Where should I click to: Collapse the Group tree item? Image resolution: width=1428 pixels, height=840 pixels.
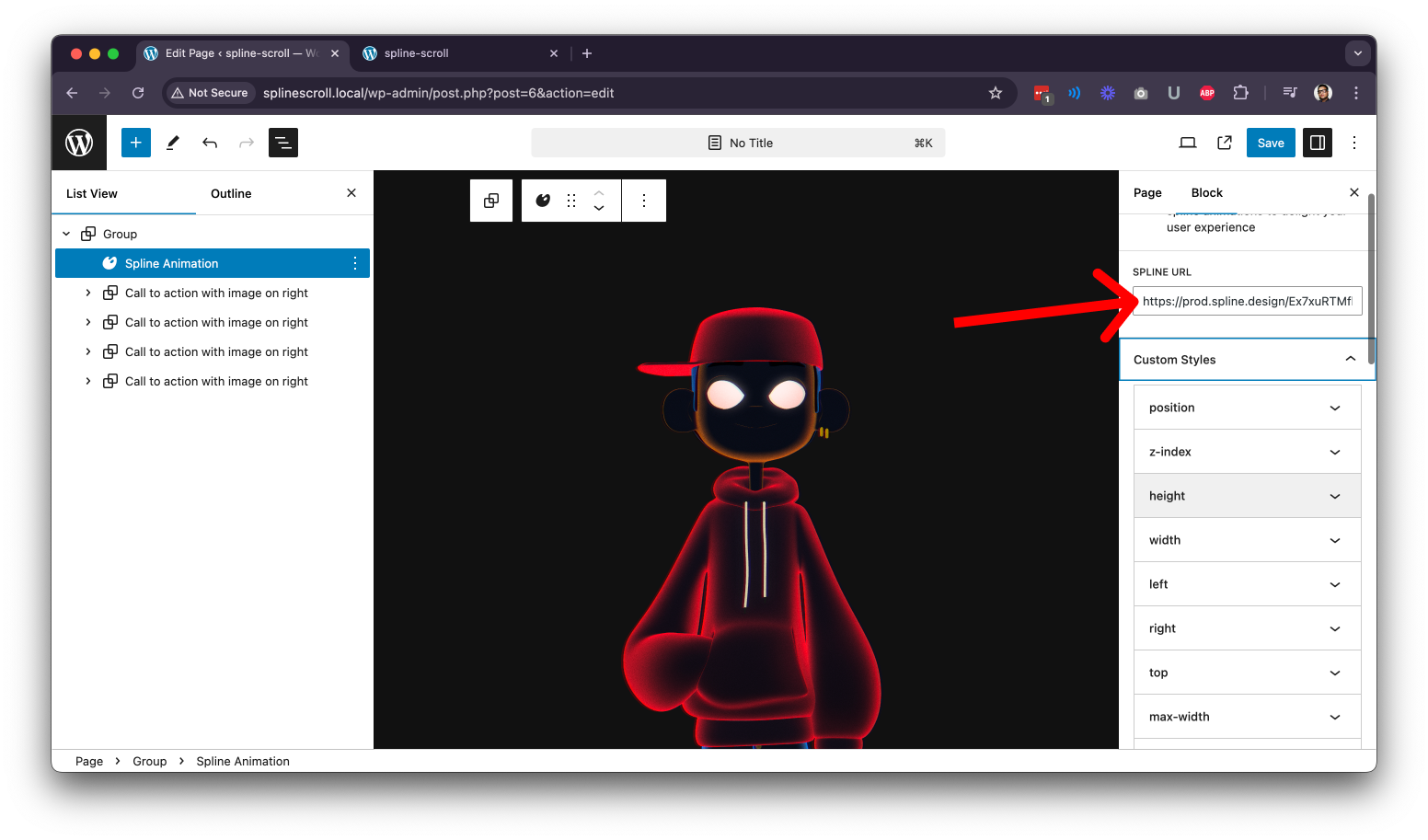pyautogui.click(x=66, y=234)
